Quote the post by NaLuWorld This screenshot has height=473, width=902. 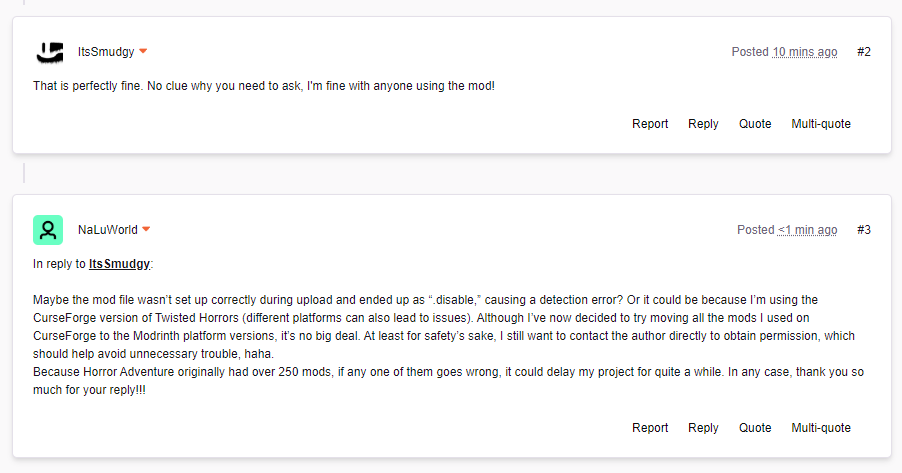coord(755,428)
